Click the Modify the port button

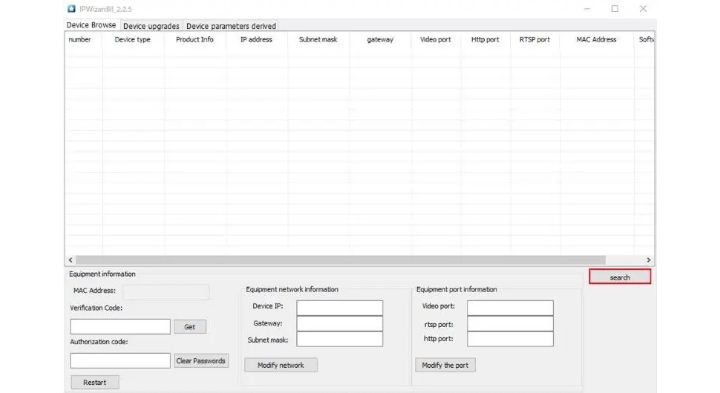(445, 365)
